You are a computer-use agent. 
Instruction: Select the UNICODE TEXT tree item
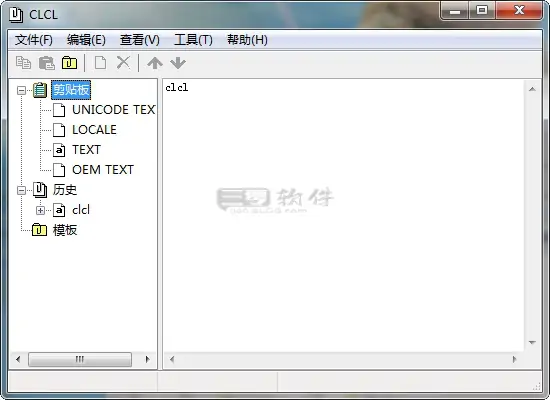point(114,110)
